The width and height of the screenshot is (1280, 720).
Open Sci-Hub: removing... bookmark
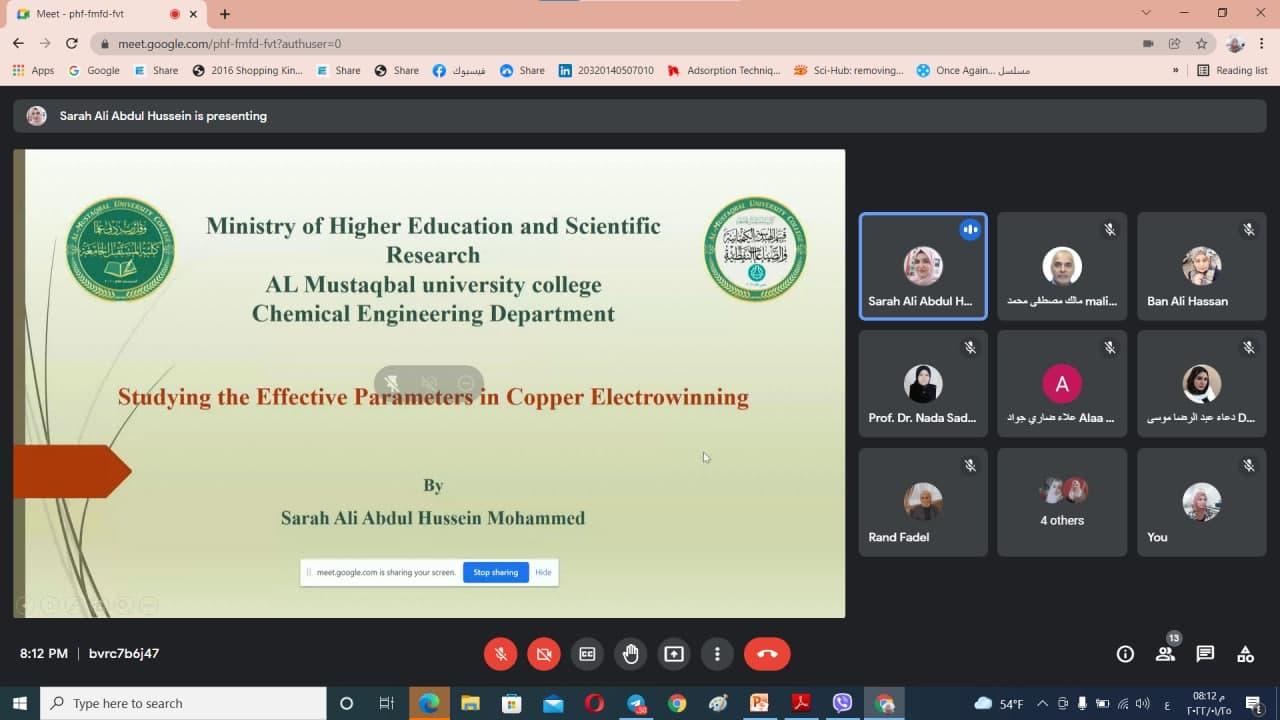tap(848, 70)
